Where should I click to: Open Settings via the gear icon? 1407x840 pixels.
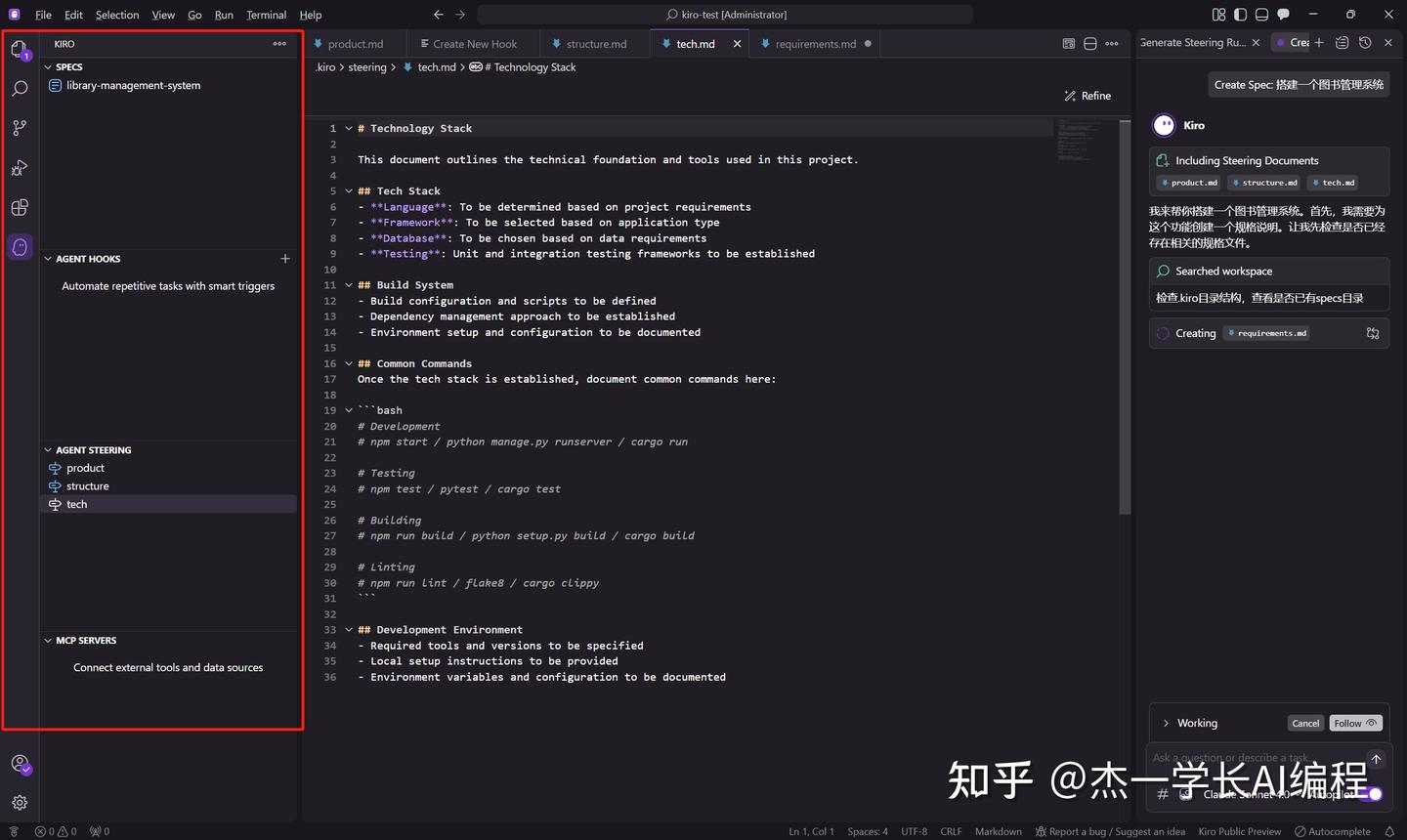[20, 802]
